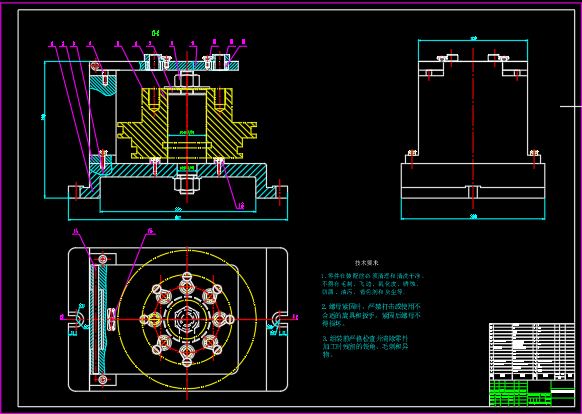Image resolution: width=582 pixels, height=414 pixels.
Task: Pick the lower screw on the plan view side plate
Action: [x=103, y=379]
